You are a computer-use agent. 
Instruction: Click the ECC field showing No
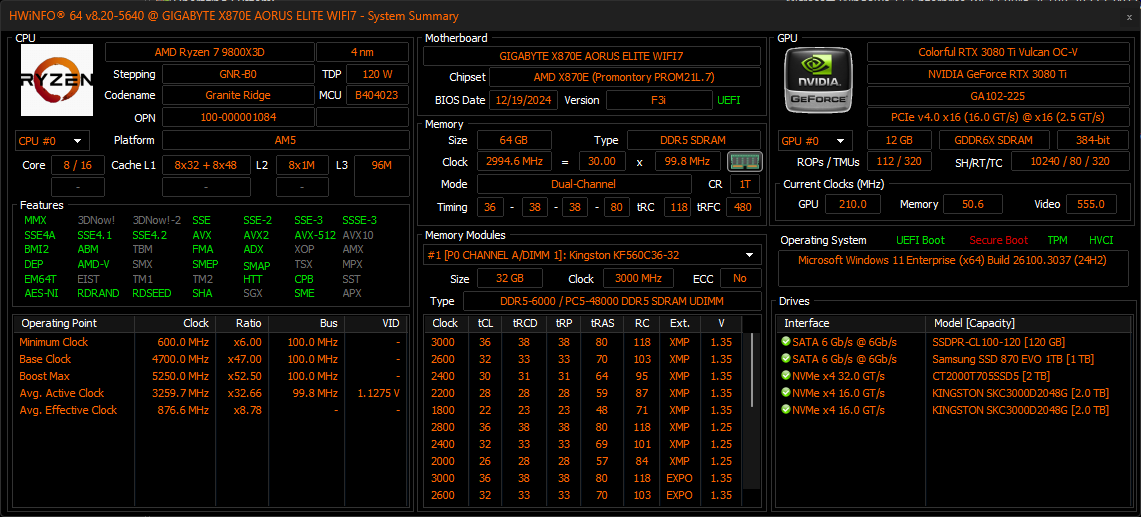(x=741, y=278)
